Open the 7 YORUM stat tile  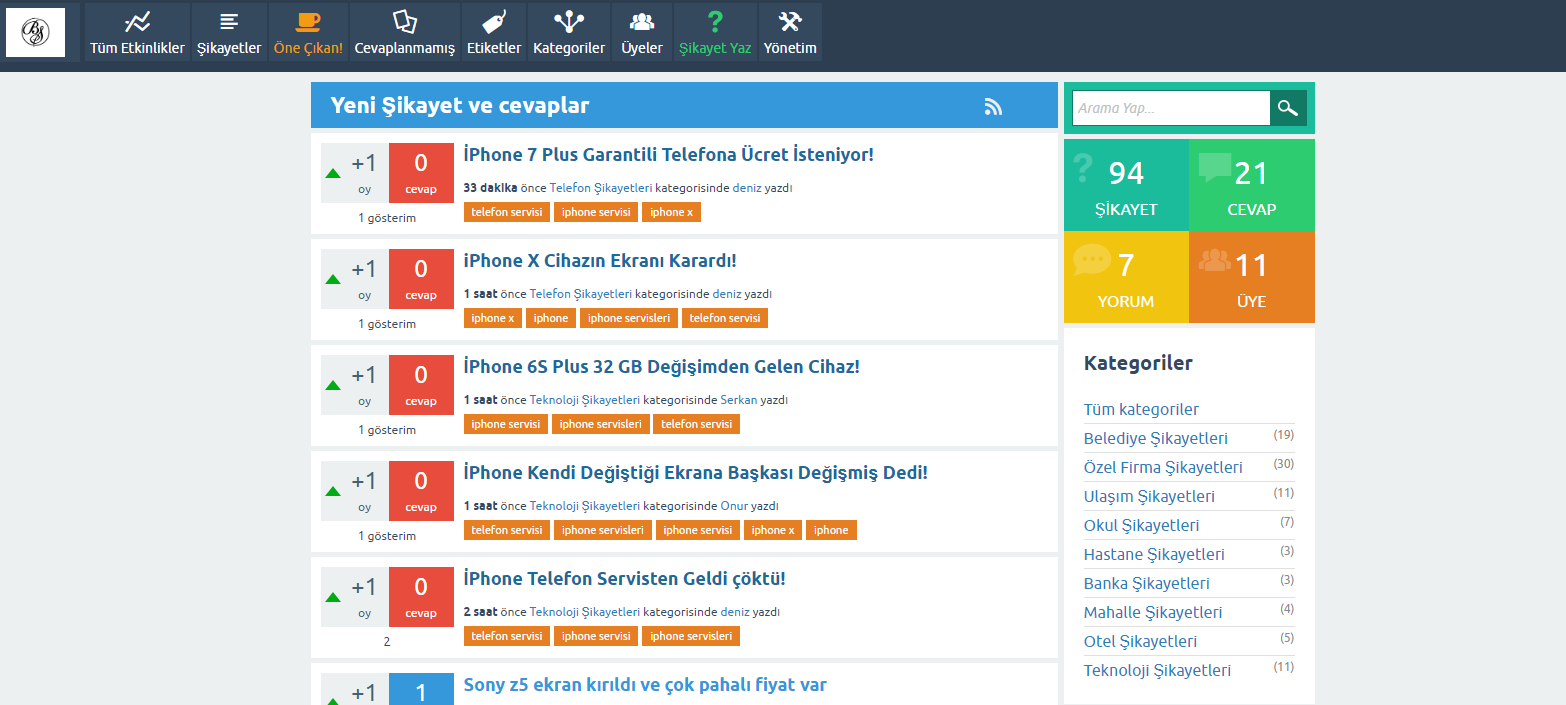pos(1126,277)
